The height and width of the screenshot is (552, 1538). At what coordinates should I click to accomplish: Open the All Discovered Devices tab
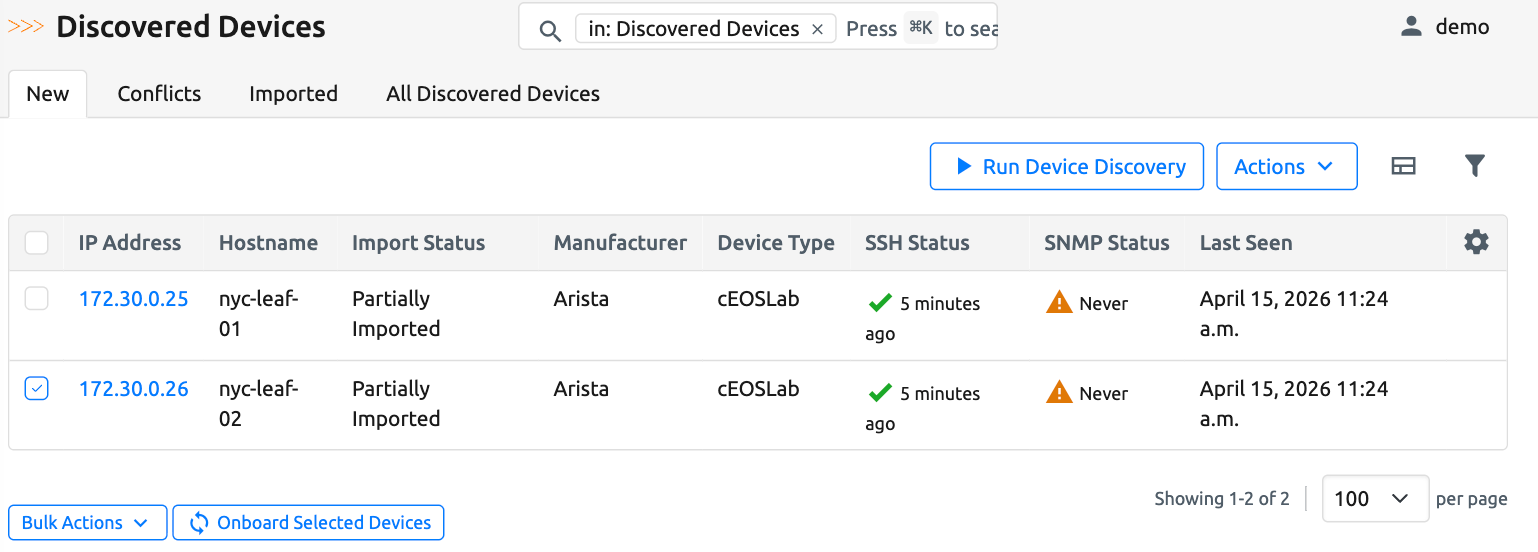tap(493, 94)
